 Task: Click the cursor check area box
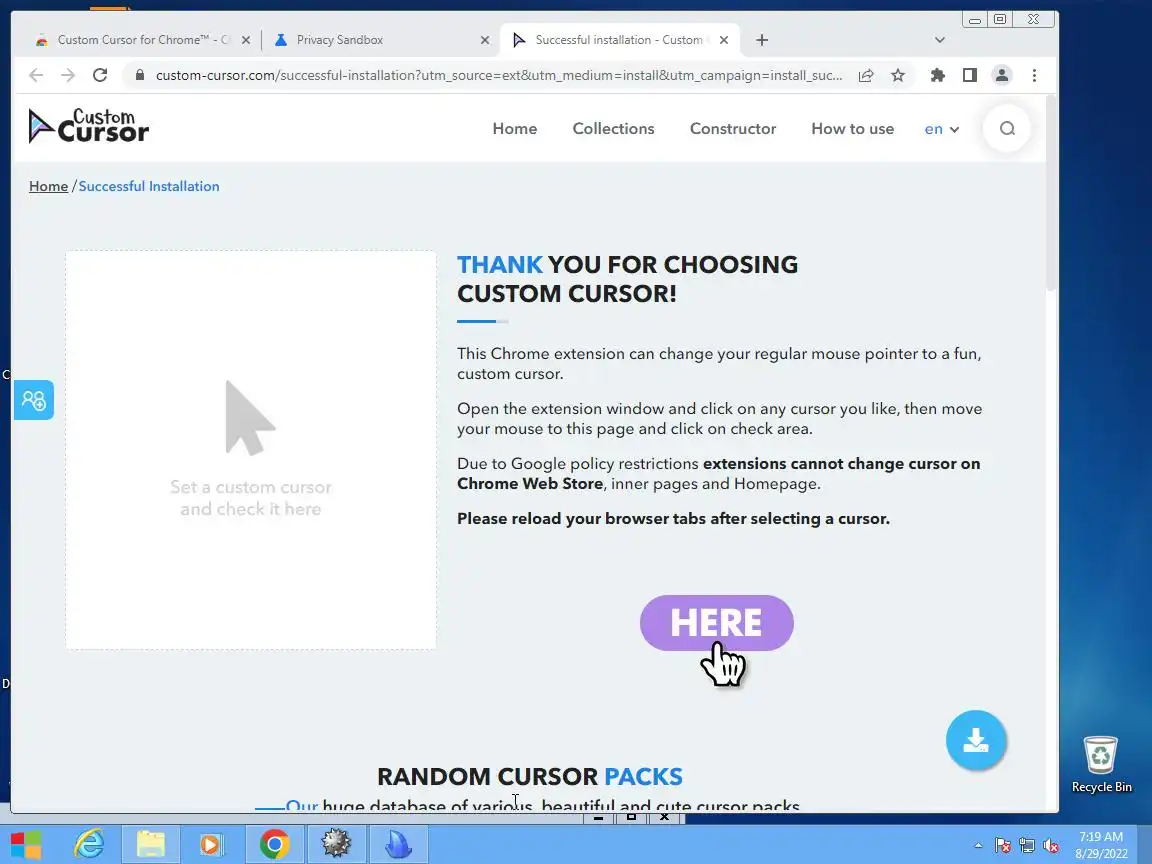(x=251, y=450)
